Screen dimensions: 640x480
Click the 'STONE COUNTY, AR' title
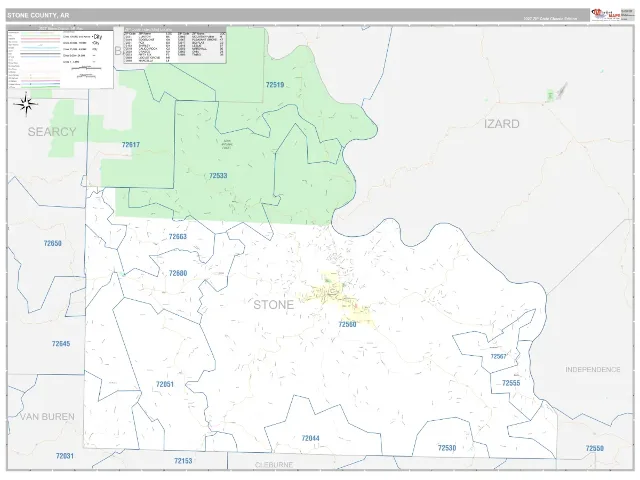coord(38,16)
